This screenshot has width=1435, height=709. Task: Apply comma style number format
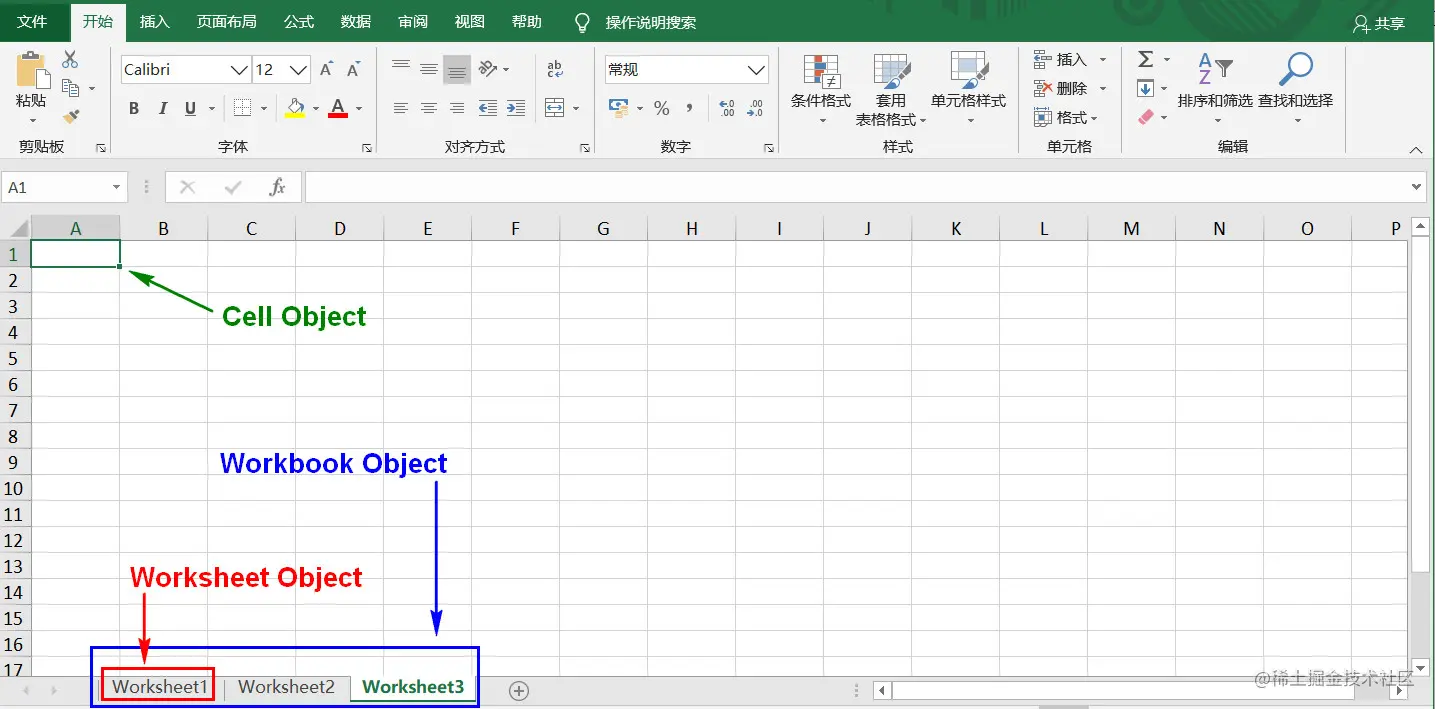pyautogui.click(x=690, y=108)
